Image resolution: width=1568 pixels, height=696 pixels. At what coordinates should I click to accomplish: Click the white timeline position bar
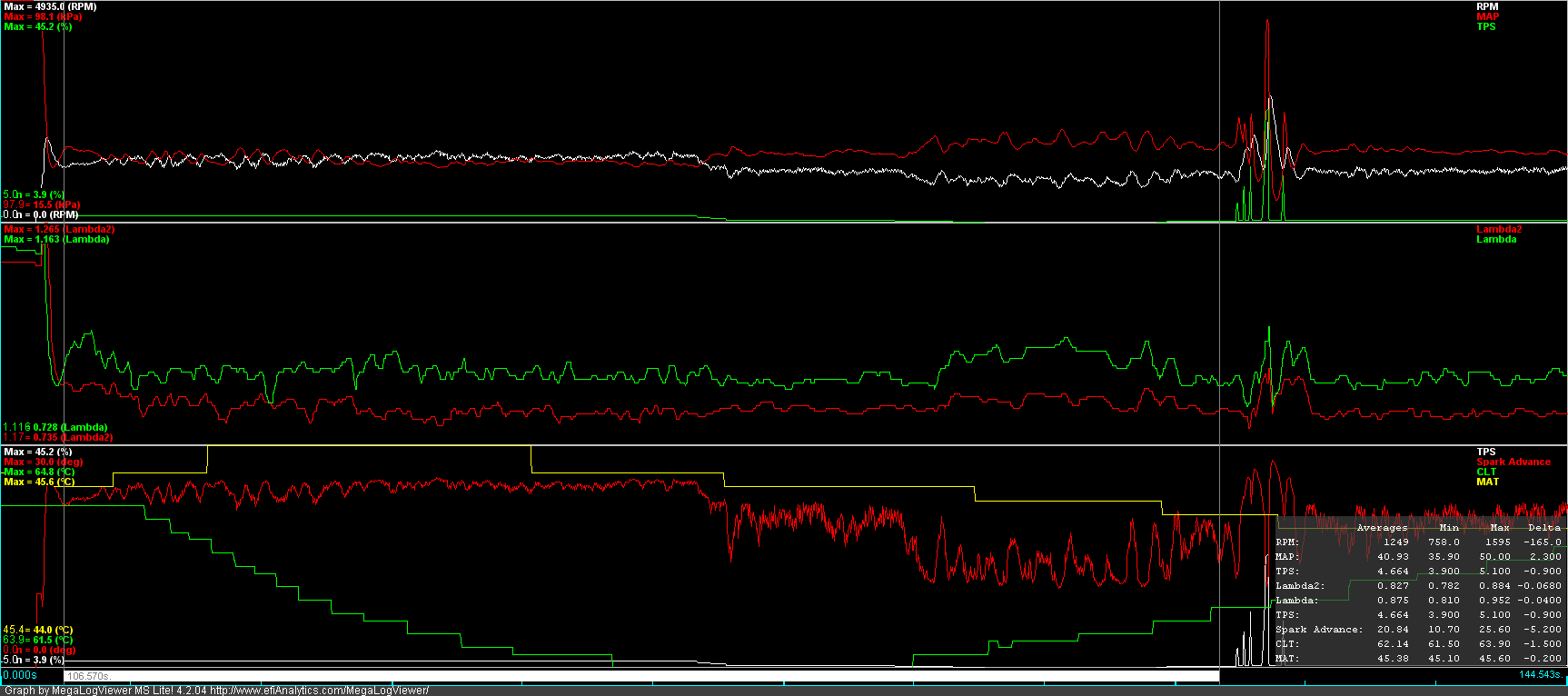tap(641, 675)
